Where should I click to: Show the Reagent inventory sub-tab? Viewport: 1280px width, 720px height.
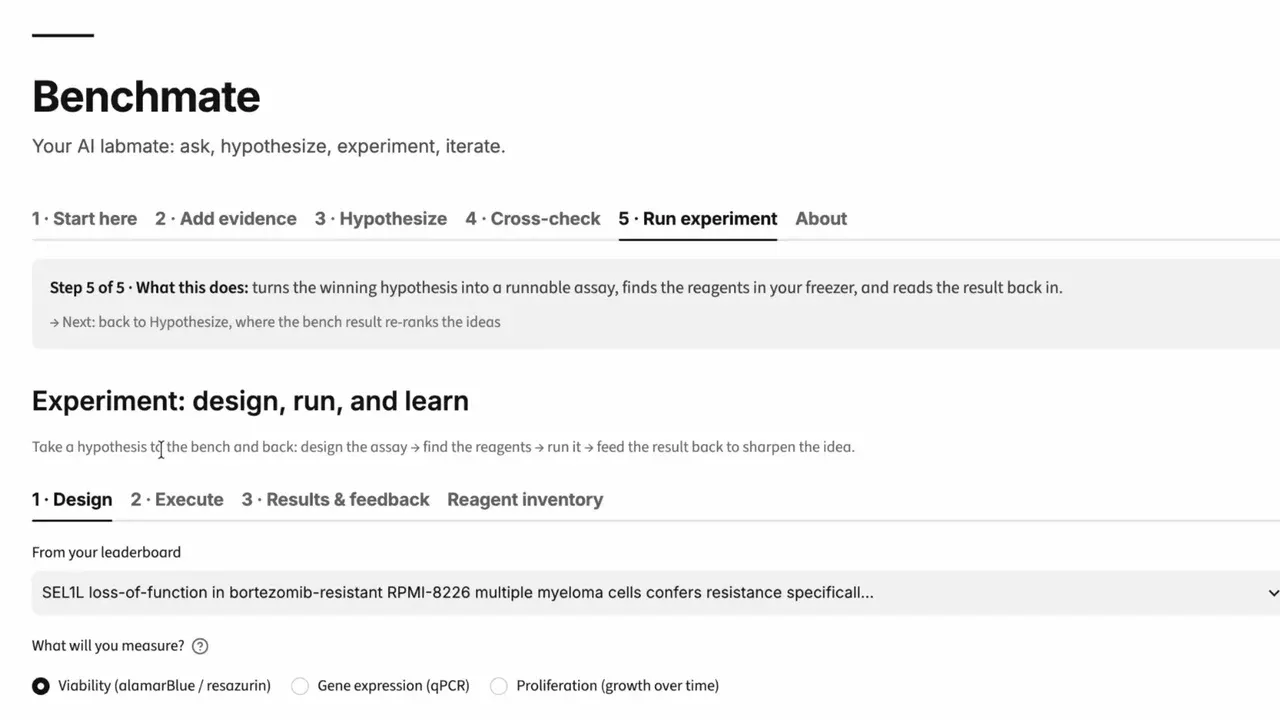(525, 500)
